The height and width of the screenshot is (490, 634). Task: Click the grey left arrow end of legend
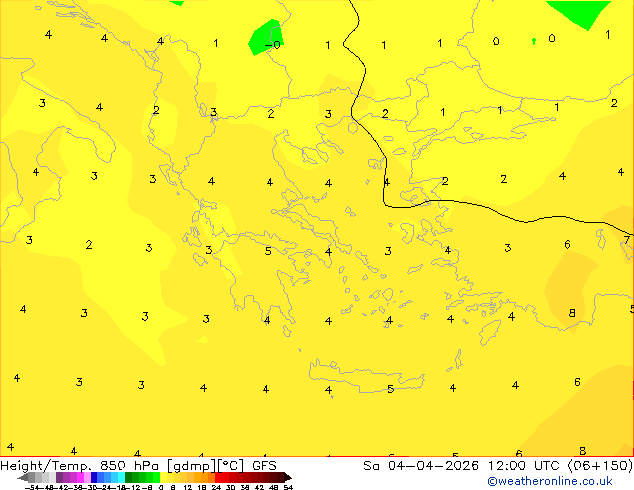coord(23,477)
